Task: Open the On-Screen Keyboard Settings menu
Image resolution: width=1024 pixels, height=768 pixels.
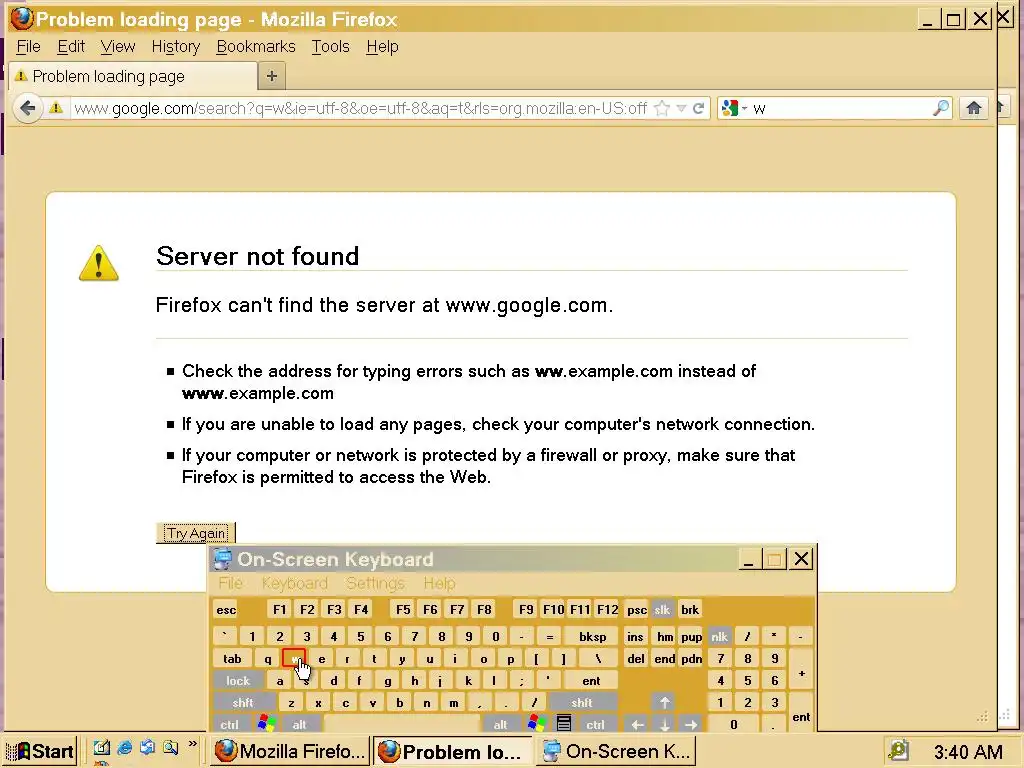Action: coord(376,583)
